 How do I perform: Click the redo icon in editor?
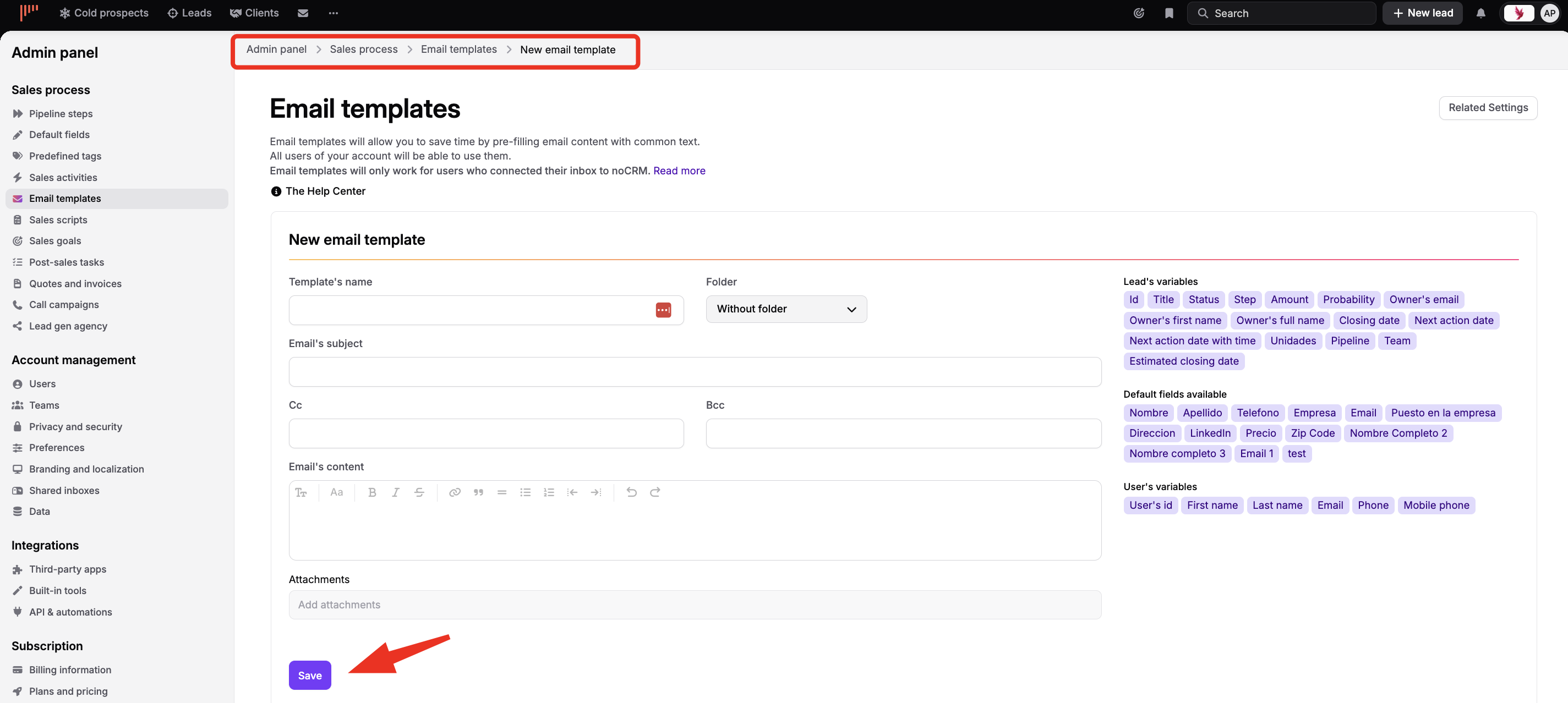tap(655, 492)
